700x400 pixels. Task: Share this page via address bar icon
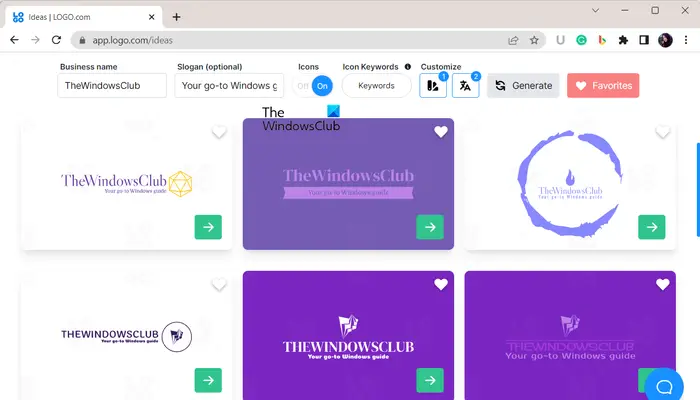point(513,41)
